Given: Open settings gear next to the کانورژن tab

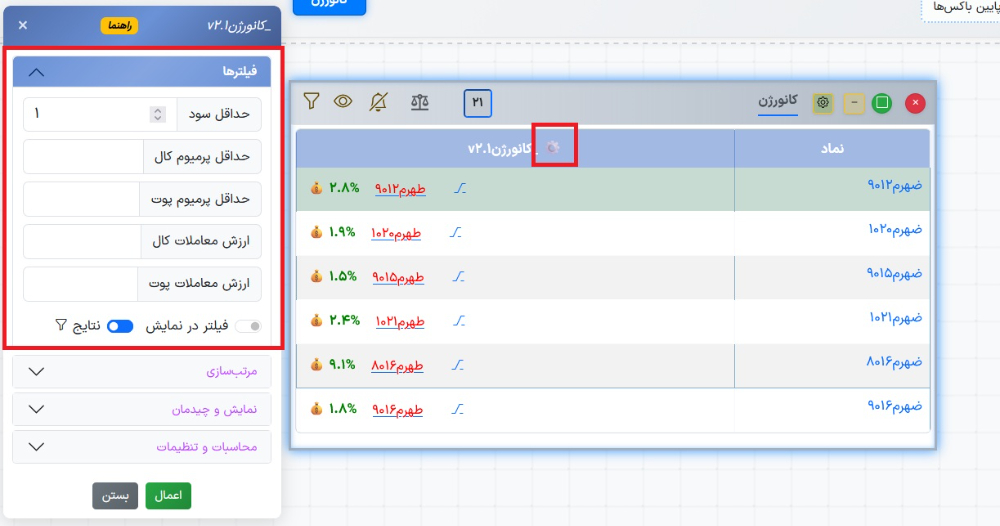Looking at the screenshot, I should 823,102.
